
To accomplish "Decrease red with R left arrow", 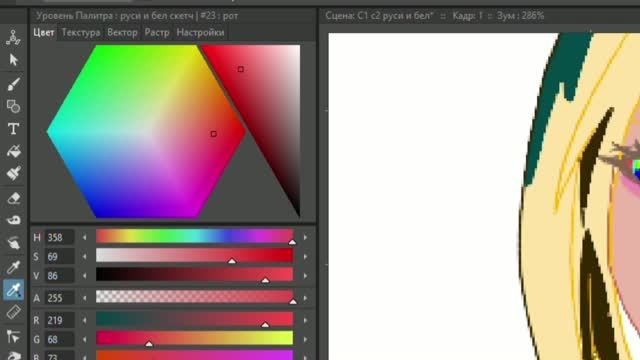I will 84,320.
